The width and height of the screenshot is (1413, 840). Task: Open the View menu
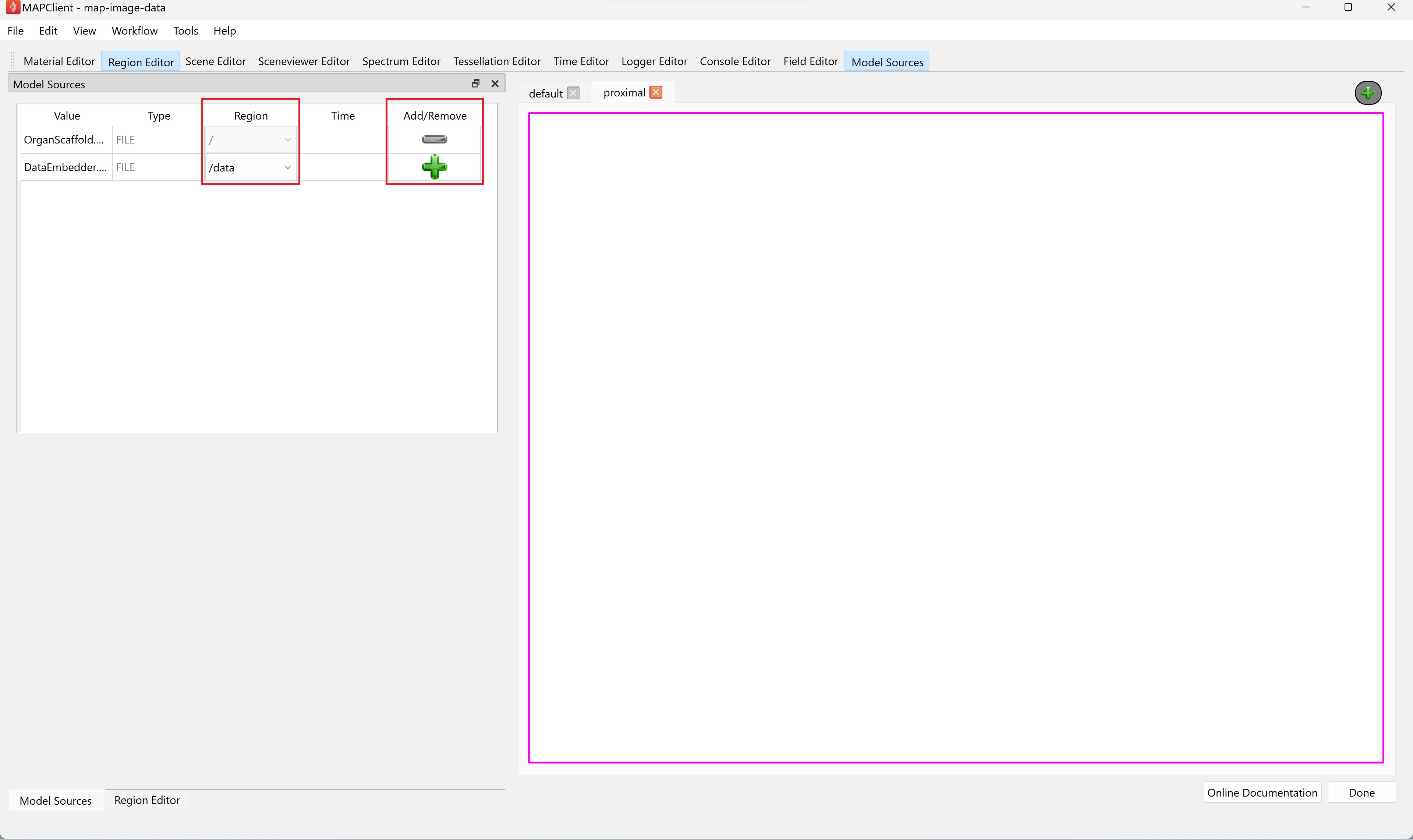[84, 31]
